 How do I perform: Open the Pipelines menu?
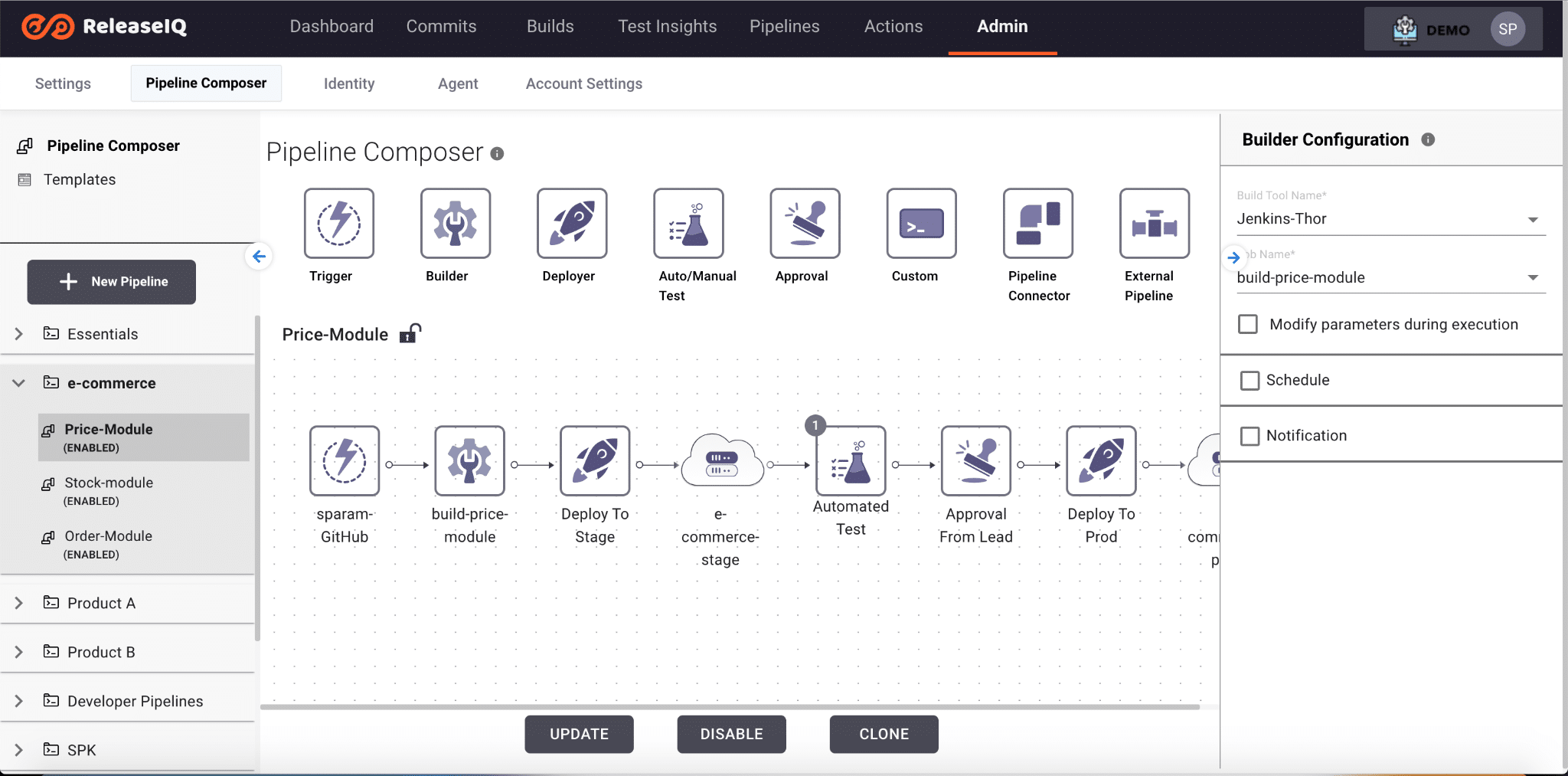784,26
